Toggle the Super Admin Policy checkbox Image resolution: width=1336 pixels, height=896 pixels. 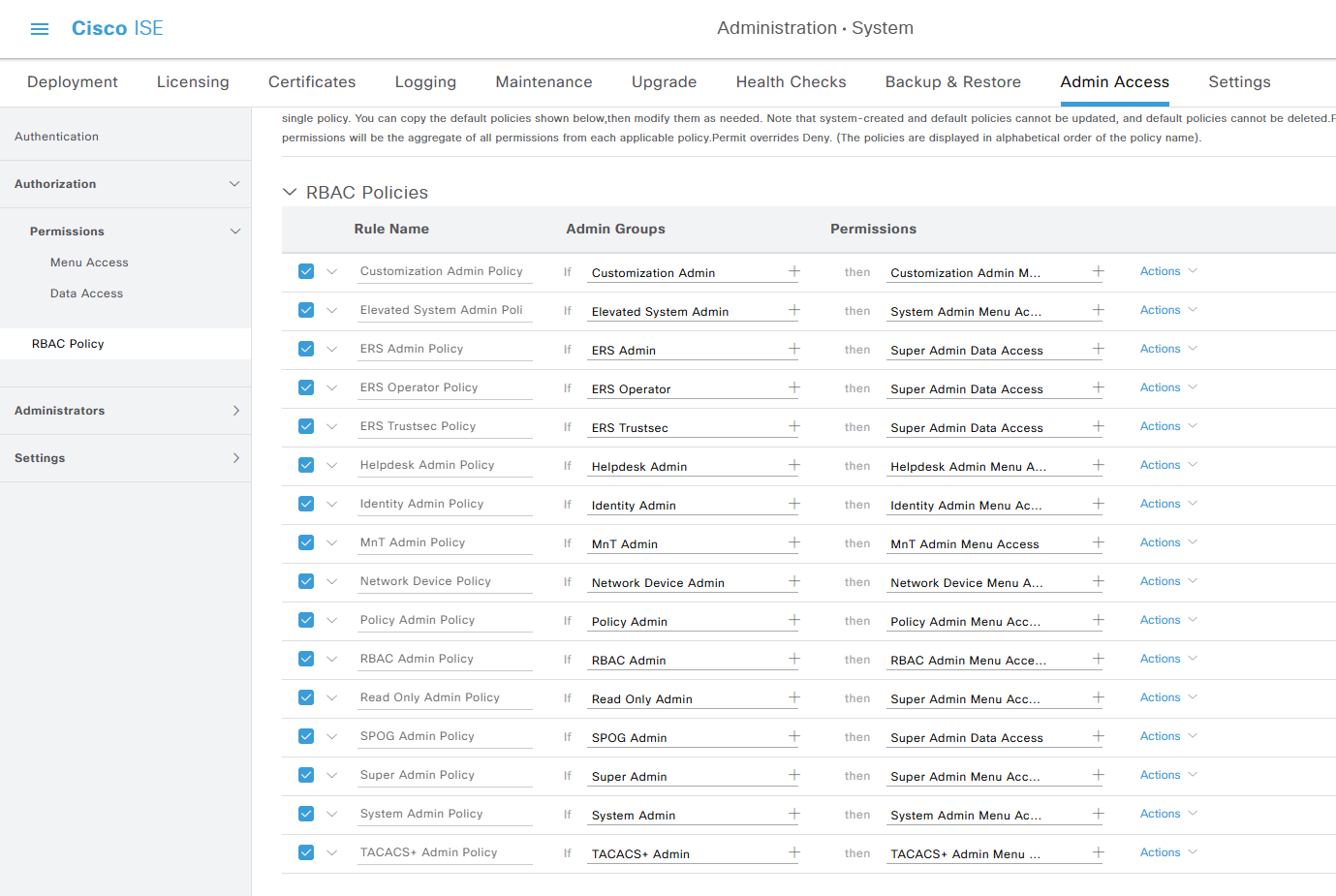(306, 775)
